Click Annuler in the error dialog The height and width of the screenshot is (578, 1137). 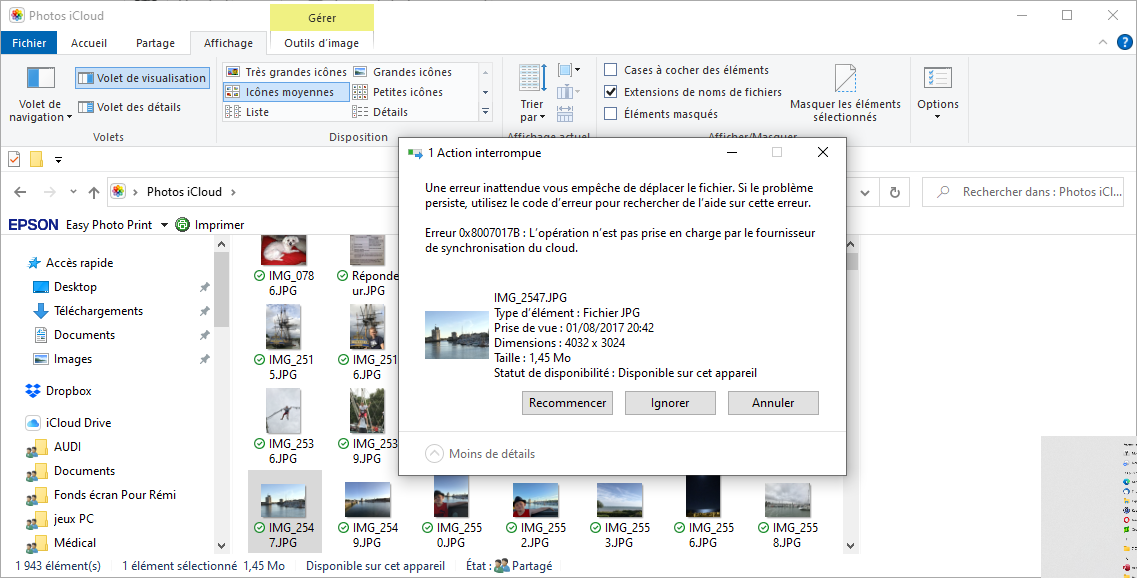[773, 402]
